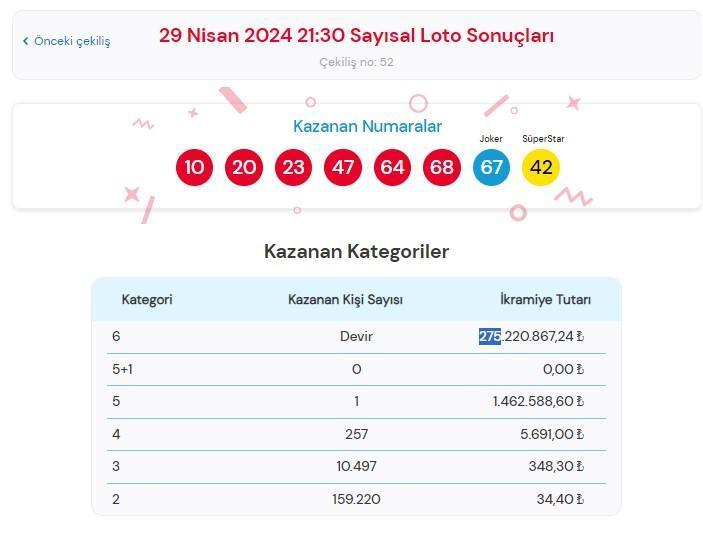Click the İkramiye Tutarı column header
The height and width of the screenshot is (556, 703).
545,300
